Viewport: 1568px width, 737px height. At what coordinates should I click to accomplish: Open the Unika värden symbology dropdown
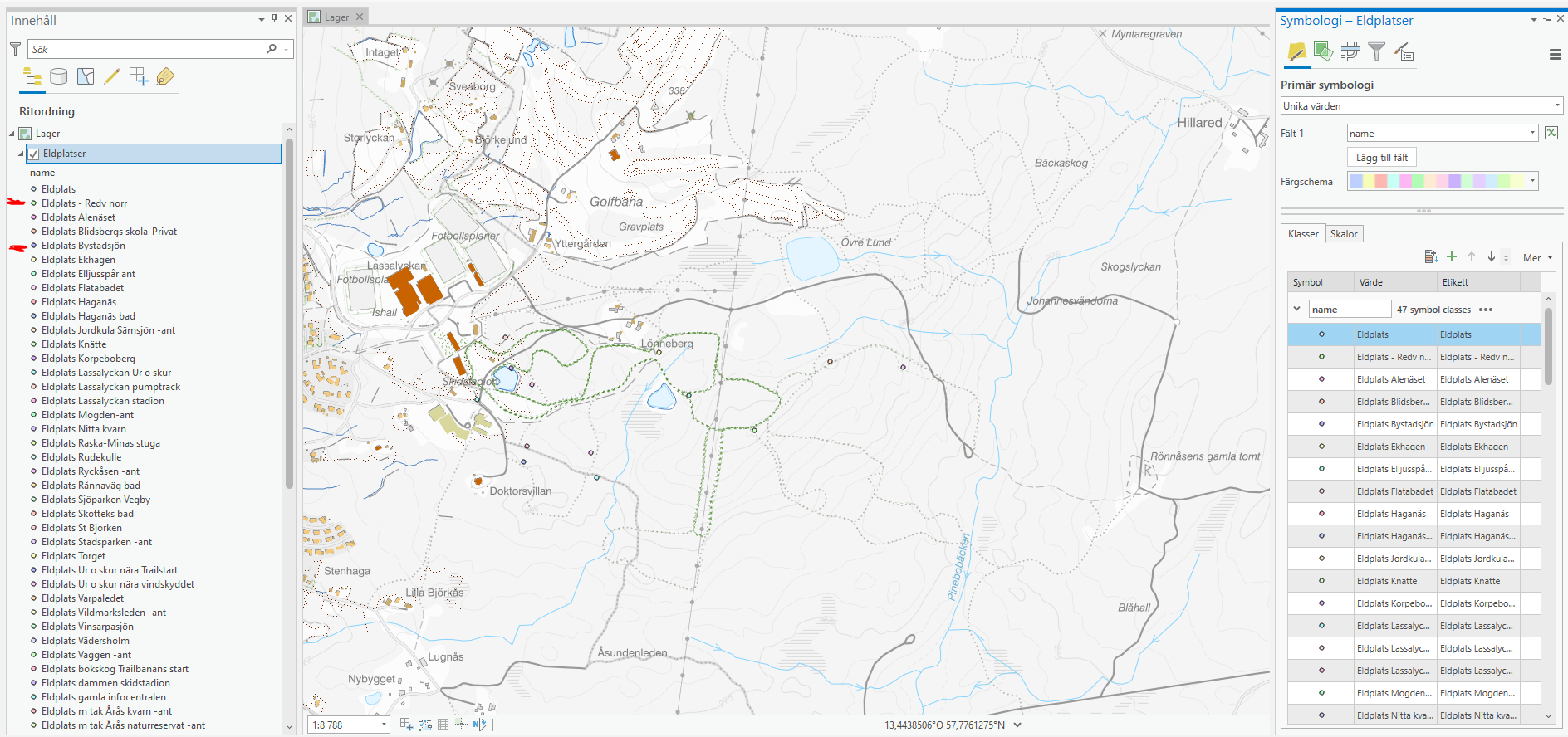(1422, 105)
